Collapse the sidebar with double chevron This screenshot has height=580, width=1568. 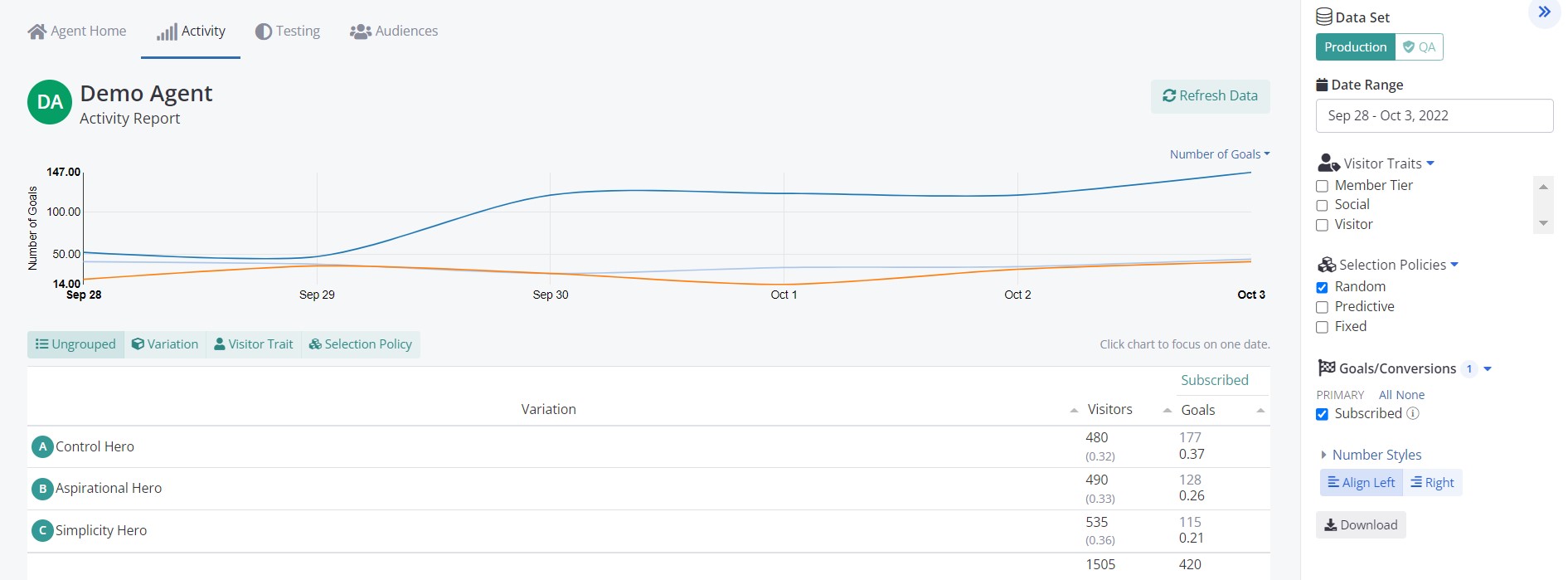pyautogui.click(x=1544, y=12)
